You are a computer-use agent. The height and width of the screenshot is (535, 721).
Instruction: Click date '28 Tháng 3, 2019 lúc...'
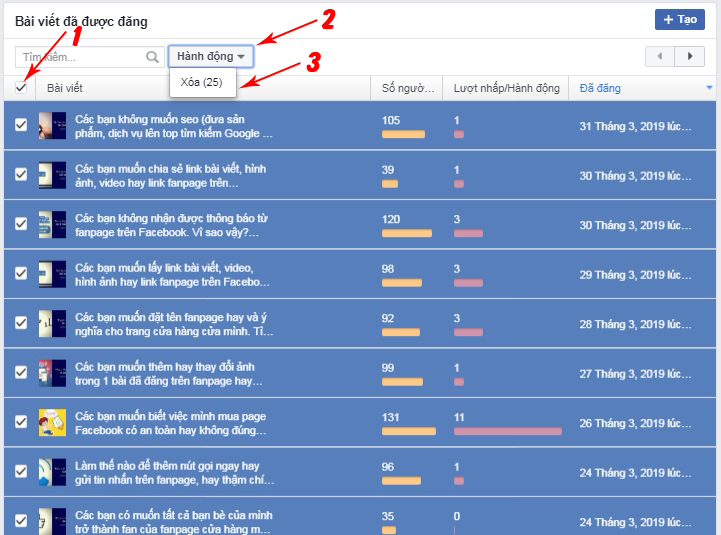pos(635,324)
